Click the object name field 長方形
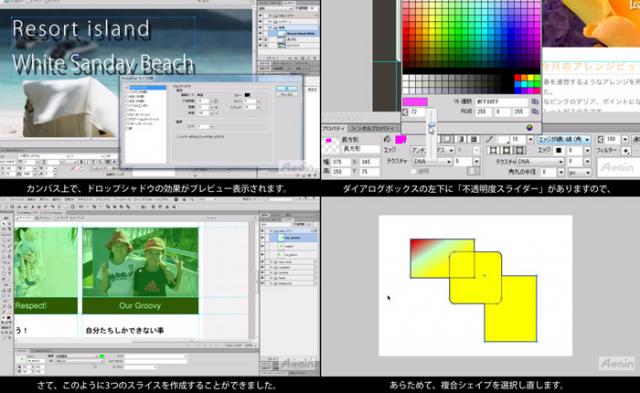Screen dimensions: 640x393 pyautogui.click(x=361, y=149)
